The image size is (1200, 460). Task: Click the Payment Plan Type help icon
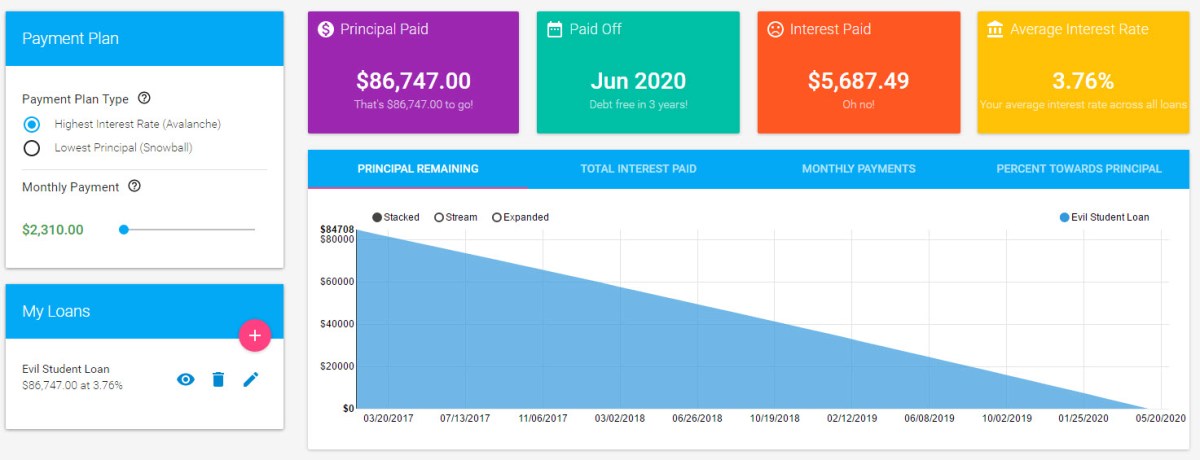pyautogui.click(x=144, y=98)
